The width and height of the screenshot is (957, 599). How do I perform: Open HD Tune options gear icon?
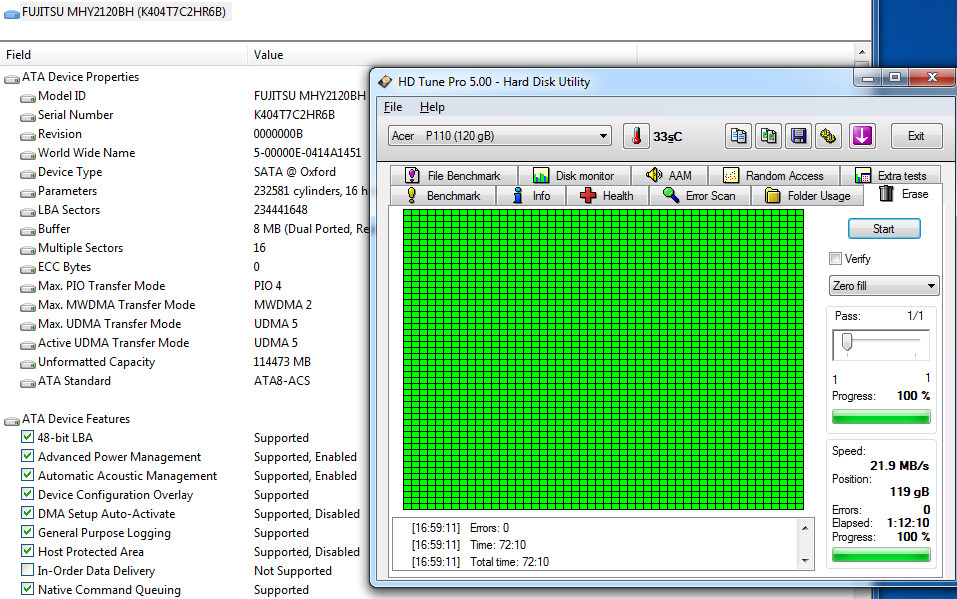tap(828, 136)
